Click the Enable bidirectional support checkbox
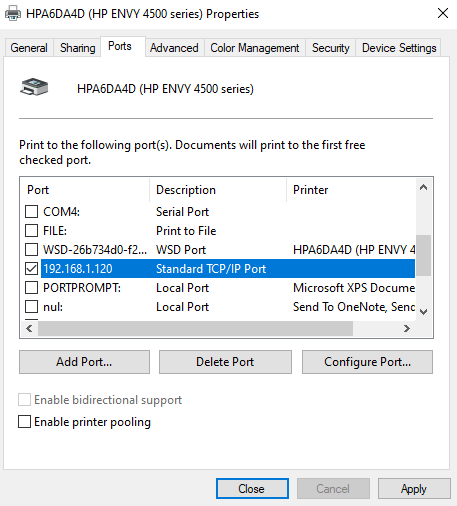The height and width of the screenshot is (506, 457). pyautogui.click(x=24, y=399)
